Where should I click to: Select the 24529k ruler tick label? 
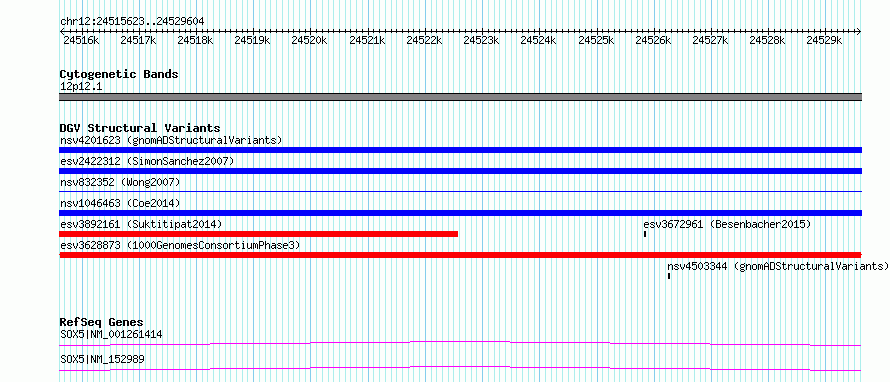pos(824,40)
